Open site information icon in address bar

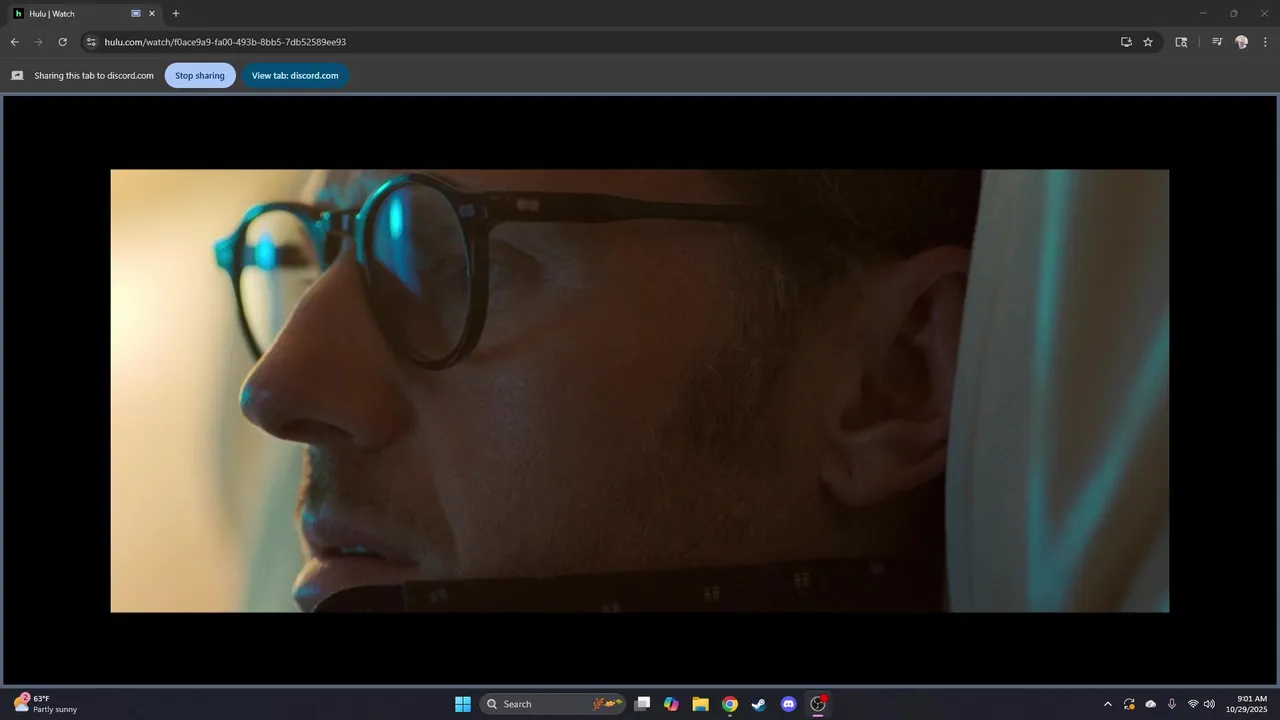[x=91, y=42]
